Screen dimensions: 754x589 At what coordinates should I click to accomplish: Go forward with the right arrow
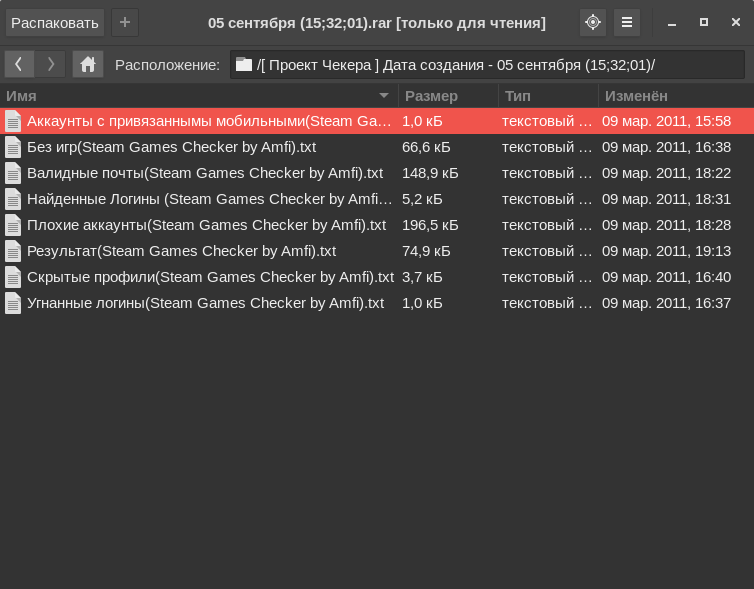[x=51, y=64]
